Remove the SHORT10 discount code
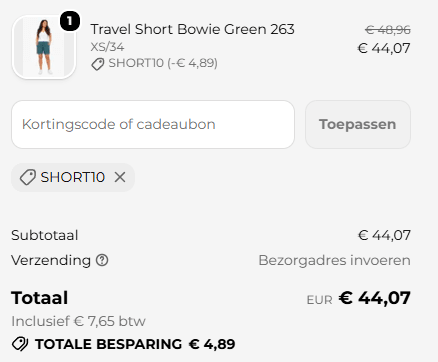 tap(120, 177)
